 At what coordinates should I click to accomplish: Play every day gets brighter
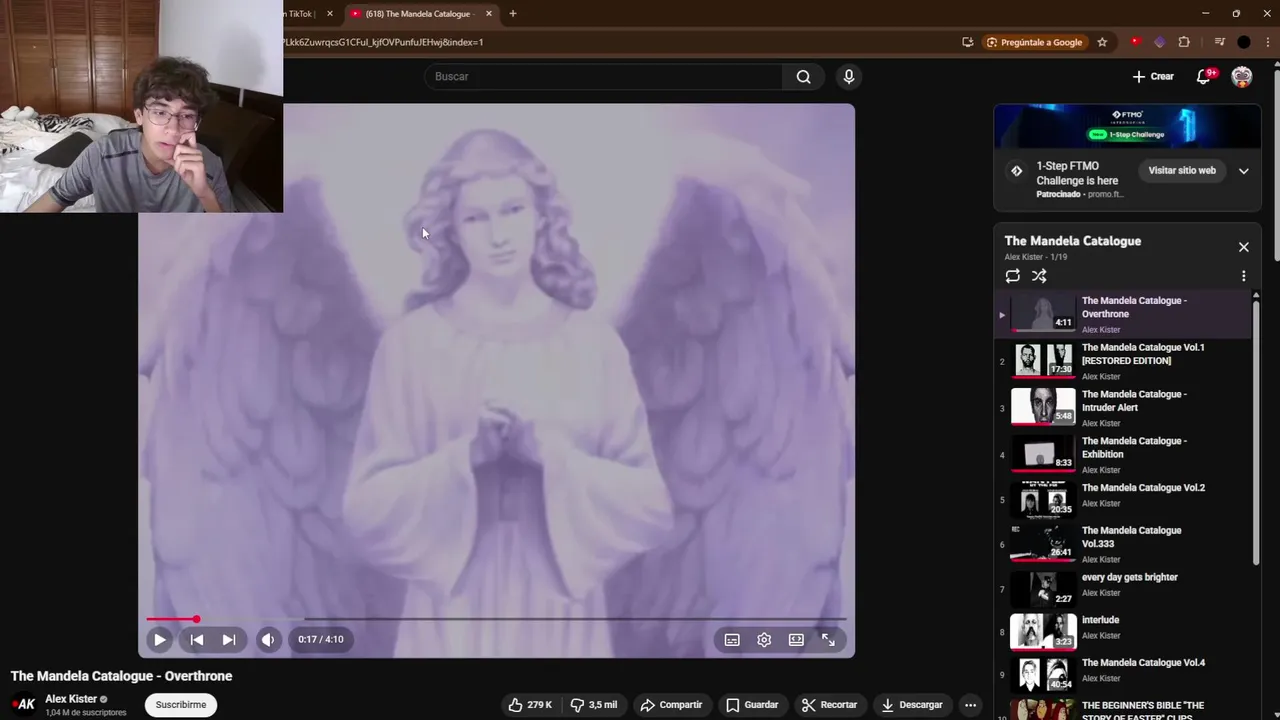click(x=1124, y=588)
